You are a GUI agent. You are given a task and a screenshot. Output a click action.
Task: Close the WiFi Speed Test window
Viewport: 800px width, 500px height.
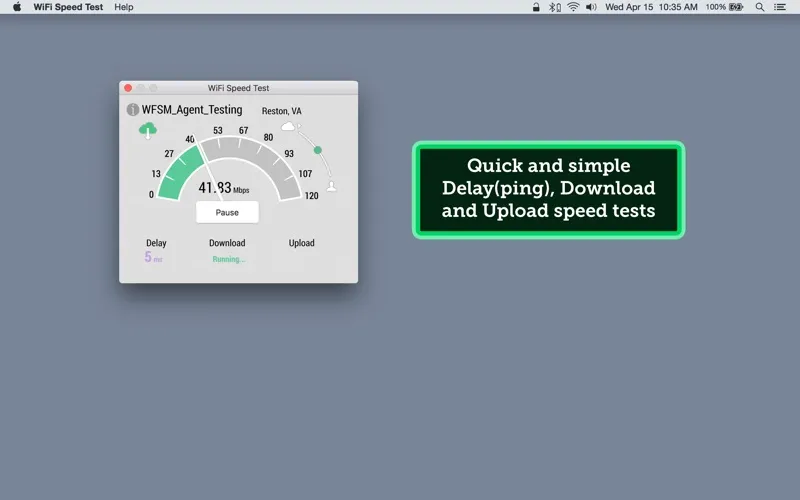[128, 88]
